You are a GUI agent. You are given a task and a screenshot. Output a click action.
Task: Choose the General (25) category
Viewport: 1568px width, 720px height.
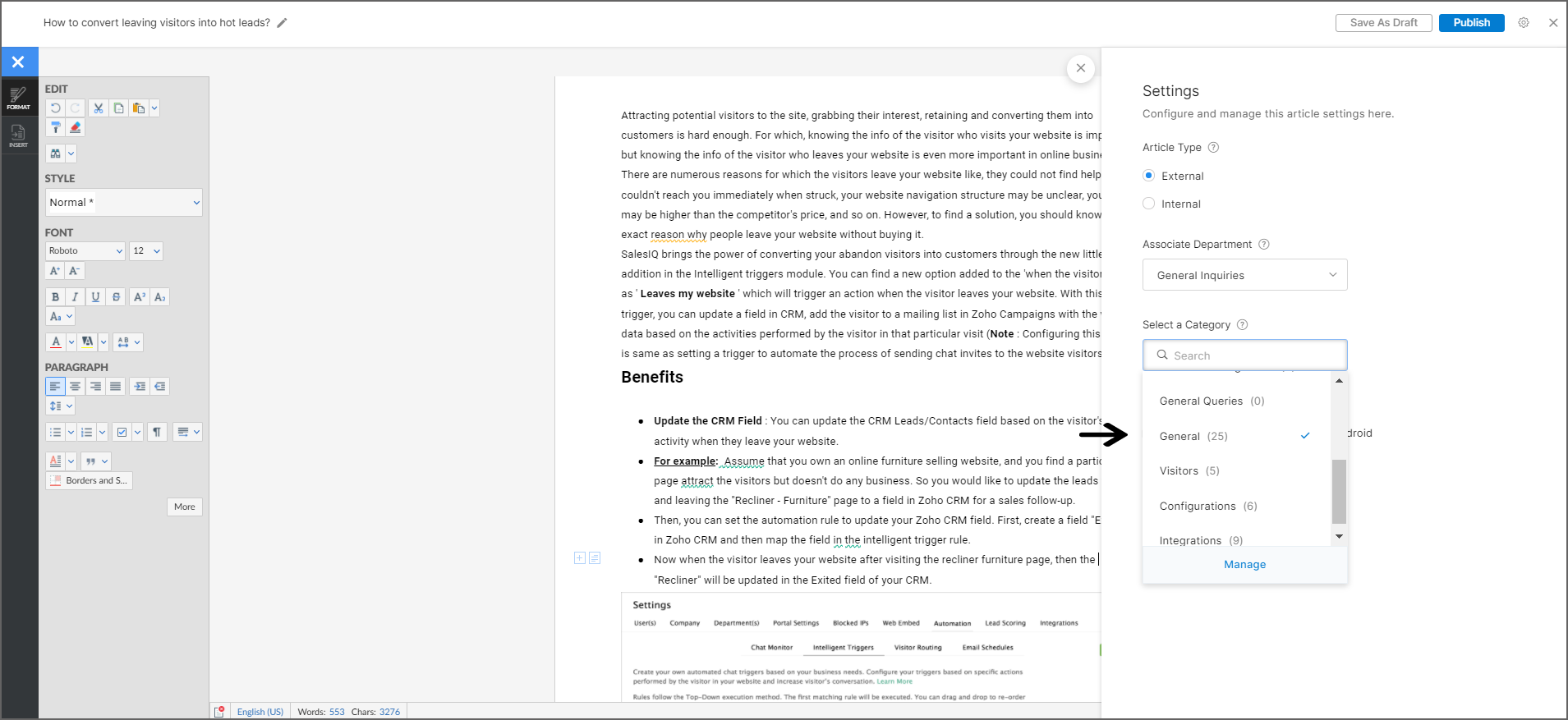[1236, 436]
